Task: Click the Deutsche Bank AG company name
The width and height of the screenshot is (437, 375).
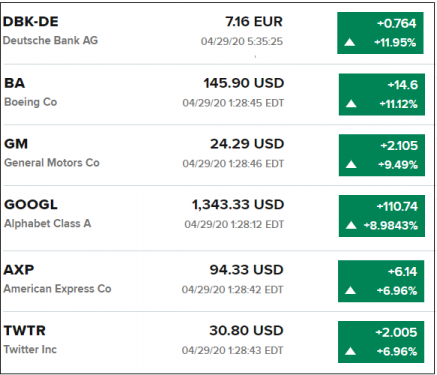Action: pyautogui.click(x=50, y=40)
